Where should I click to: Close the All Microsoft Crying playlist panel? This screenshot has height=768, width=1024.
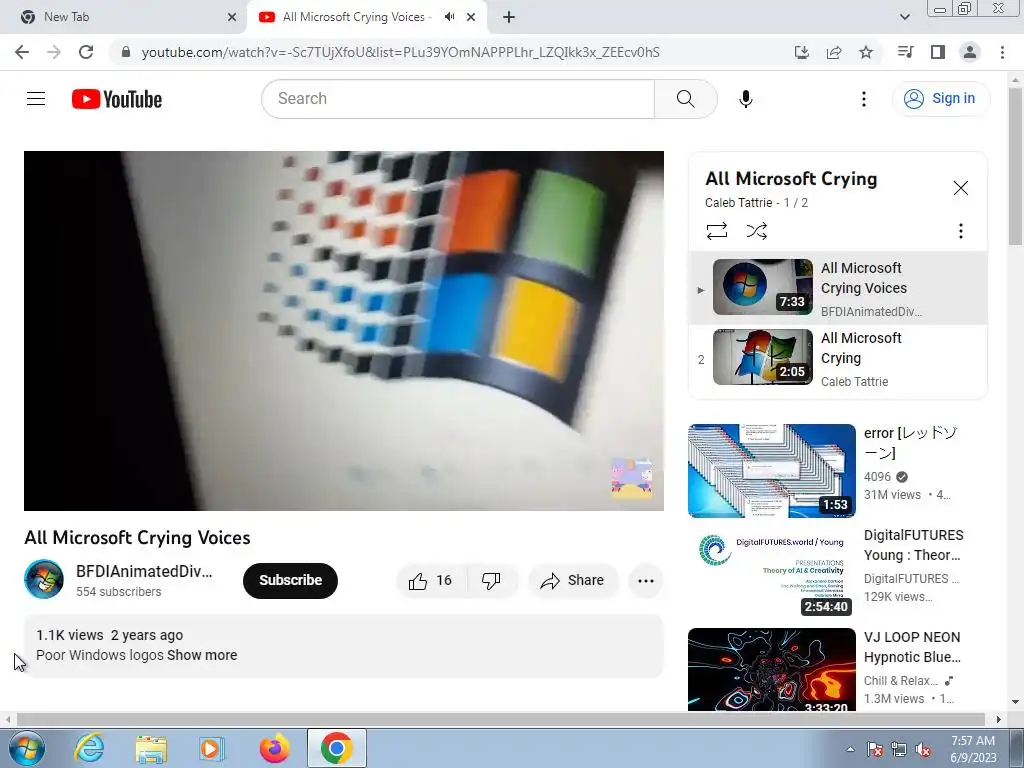(960, 188)
